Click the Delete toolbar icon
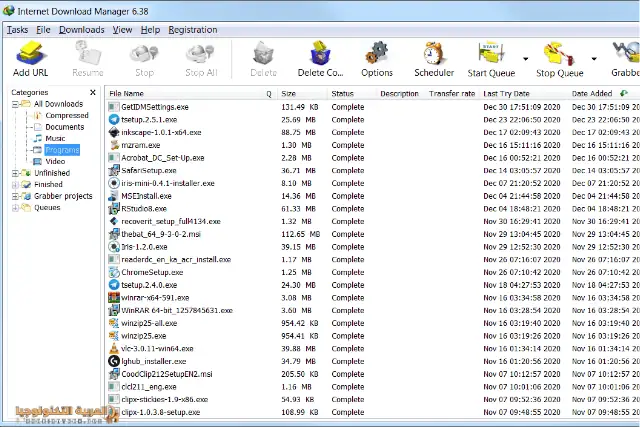Screen dimensions: 640x427 263,53
